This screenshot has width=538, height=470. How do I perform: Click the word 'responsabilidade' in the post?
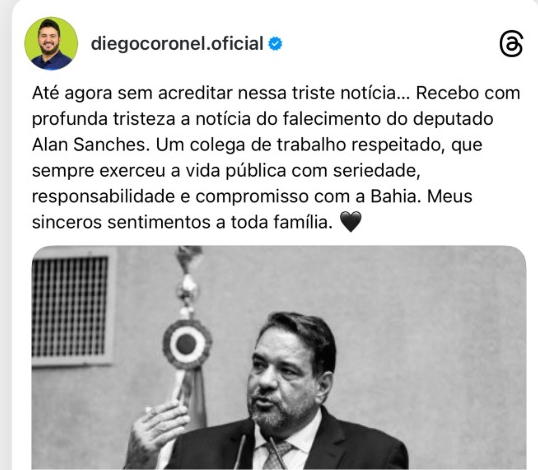coord(103,197)
